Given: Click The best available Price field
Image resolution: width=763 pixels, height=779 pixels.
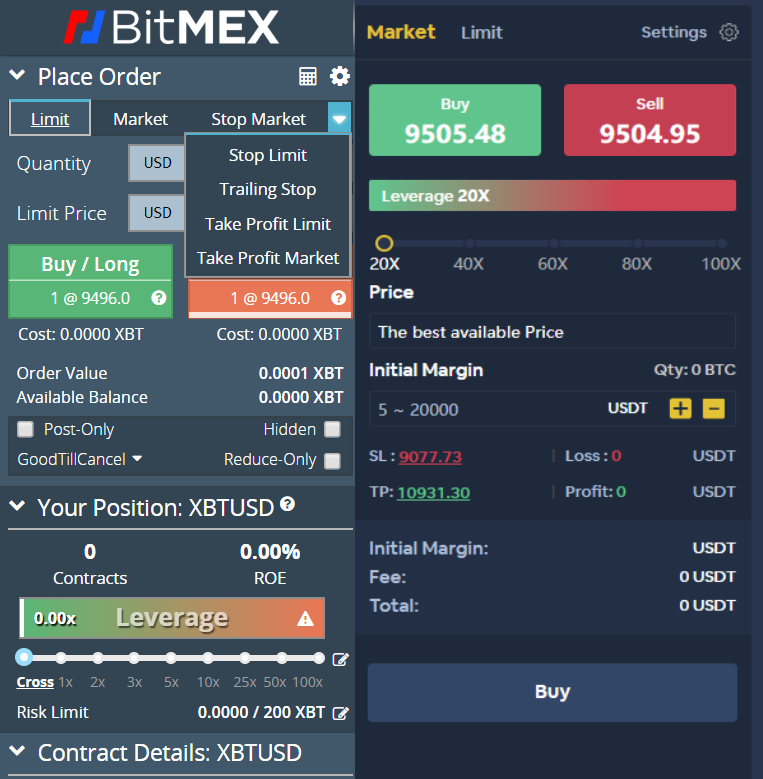Looking at the screenshot, I should [552, 331].
